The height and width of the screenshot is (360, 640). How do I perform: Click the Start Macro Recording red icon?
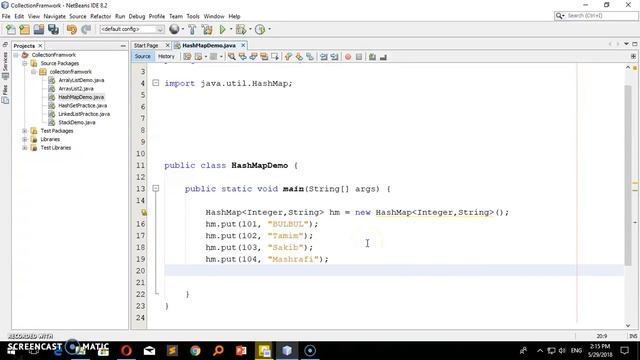click(348, 57)
